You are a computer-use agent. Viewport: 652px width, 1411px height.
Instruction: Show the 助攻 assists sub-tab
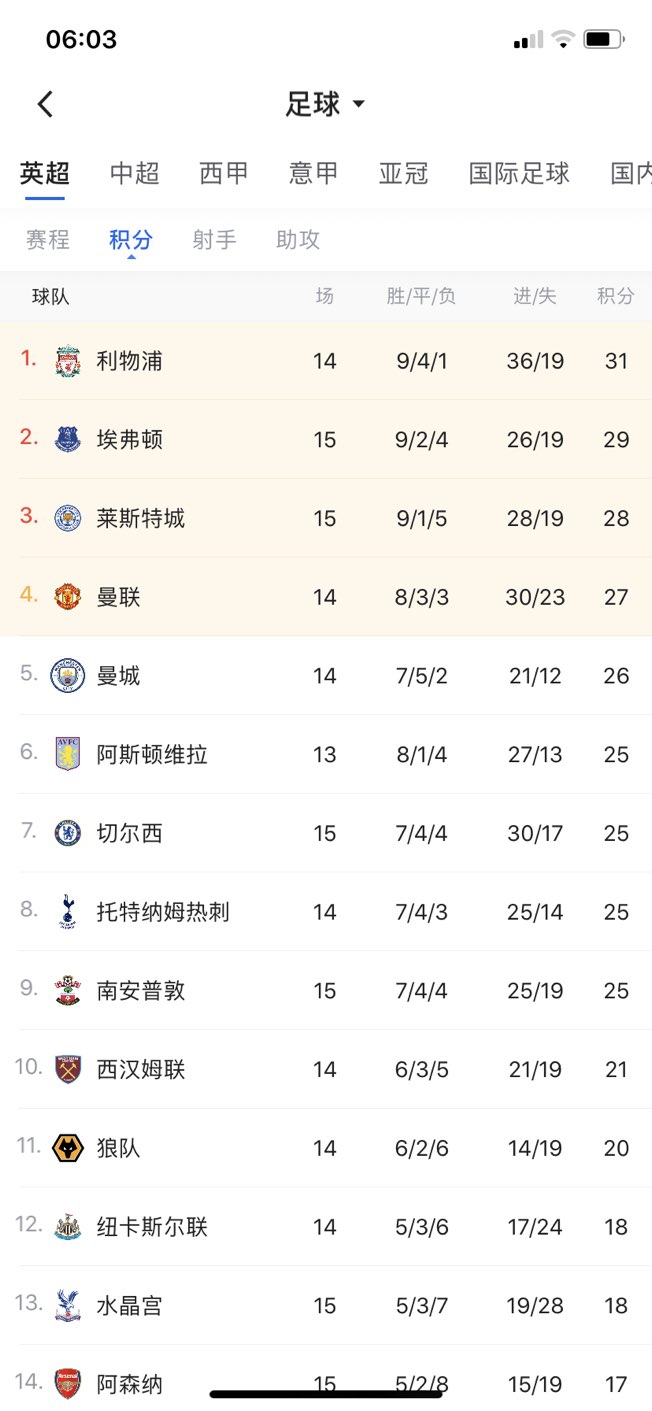298,240
